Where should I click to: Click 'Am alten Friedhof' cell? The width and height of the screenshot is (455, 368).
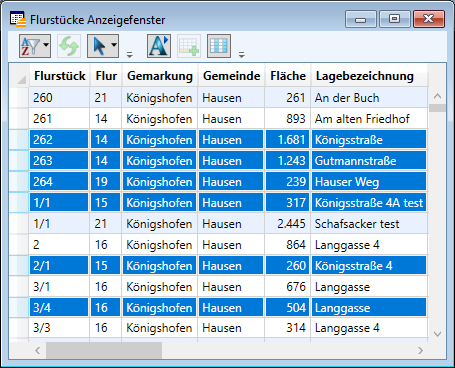[x=369, y=119]
